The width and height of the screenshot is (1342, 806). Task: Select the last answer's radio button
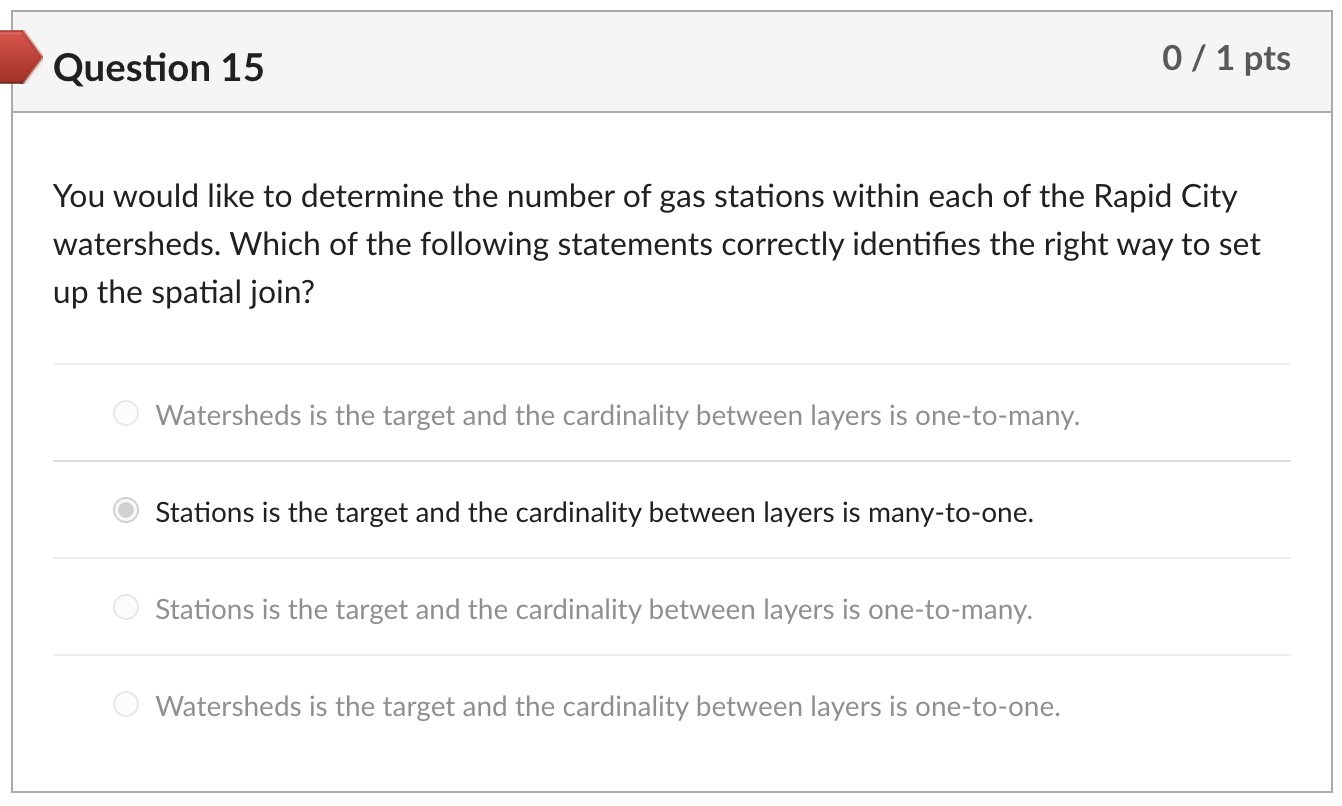pos(125,703)
